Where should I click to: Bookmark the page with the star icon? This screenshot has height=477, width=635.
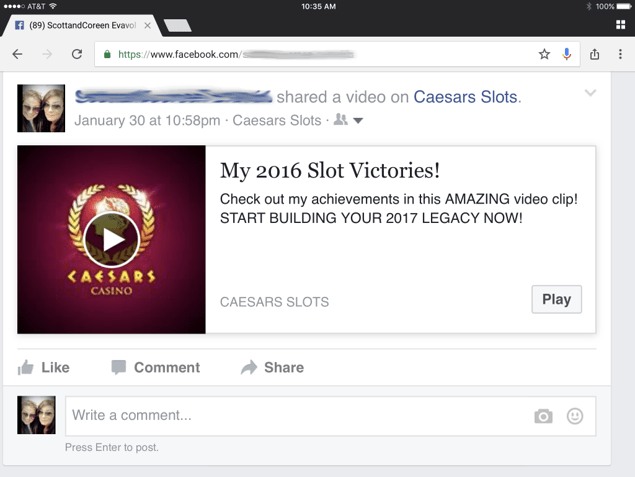click(x=544, y=54)
